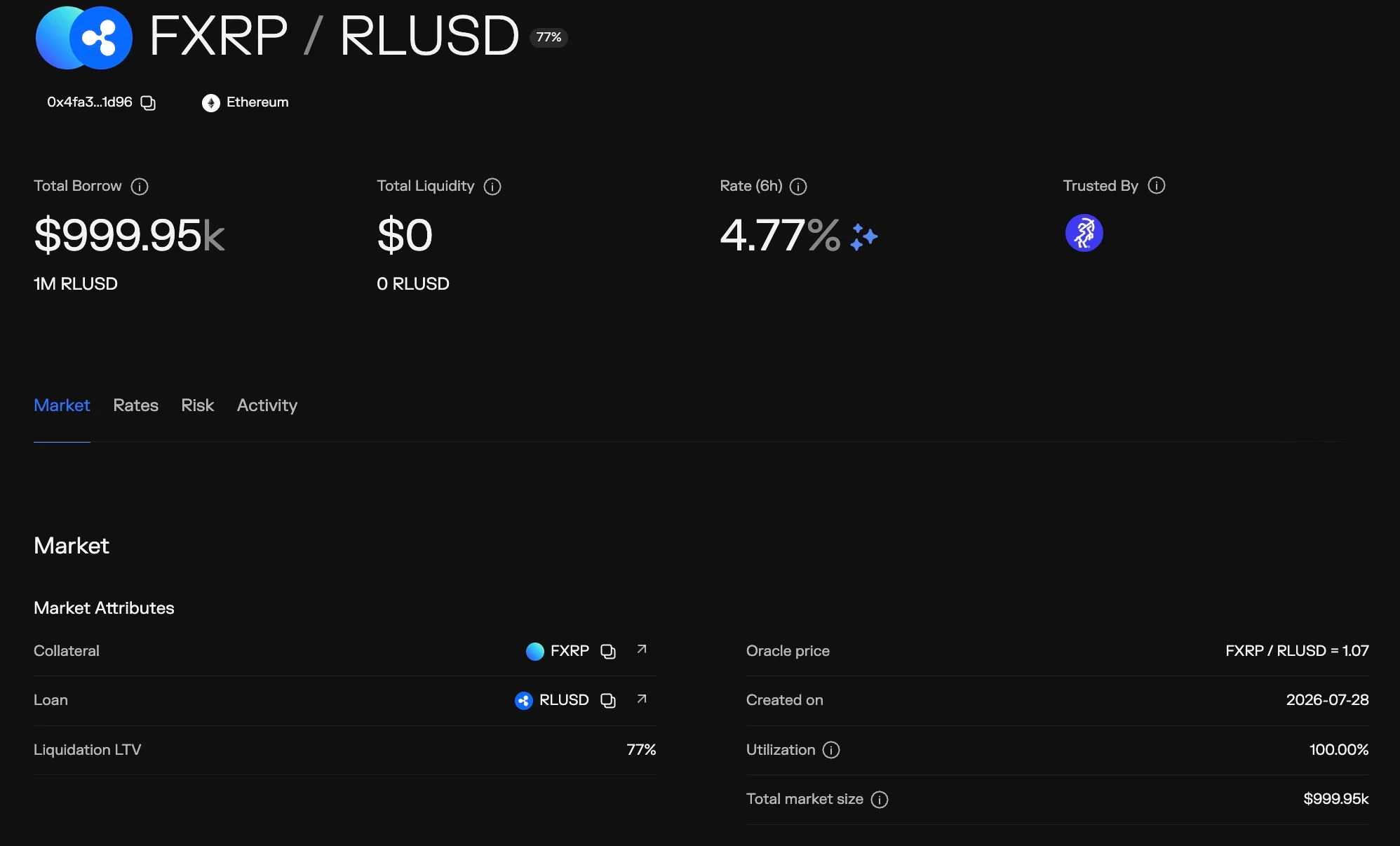Select the Ethereum network label
This screenshot has width=1400, height=846.
(257, 102)
